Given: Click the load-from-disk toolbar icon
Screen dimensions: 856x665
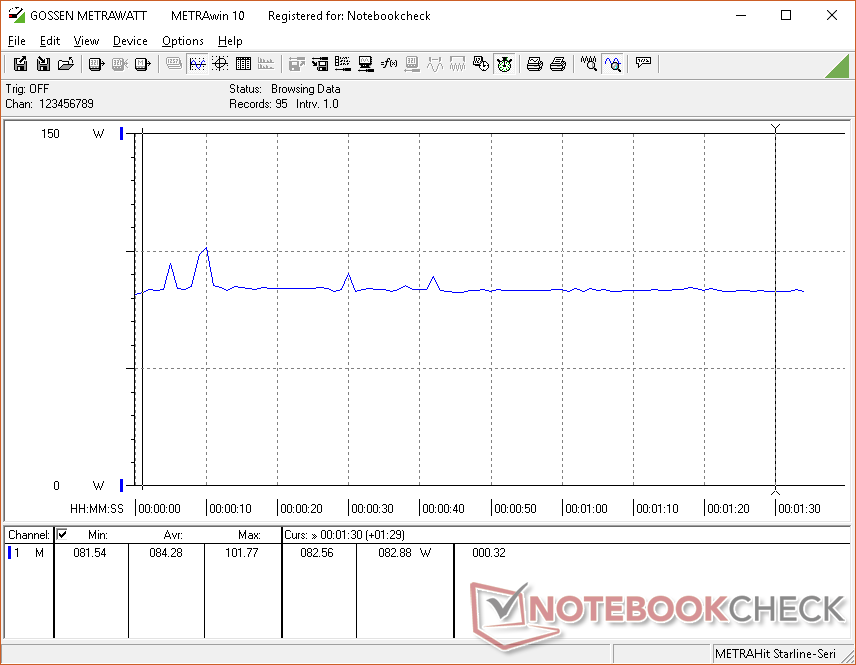Looking at the screenshot, I should click(x=43, y=64).
